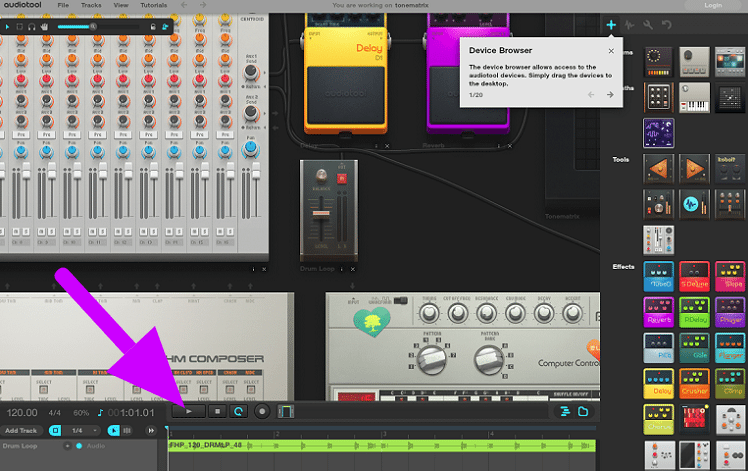This screenshot has width=748, height=471.
Task: Toggle the desktop lock icon
Action: (153, 27)
